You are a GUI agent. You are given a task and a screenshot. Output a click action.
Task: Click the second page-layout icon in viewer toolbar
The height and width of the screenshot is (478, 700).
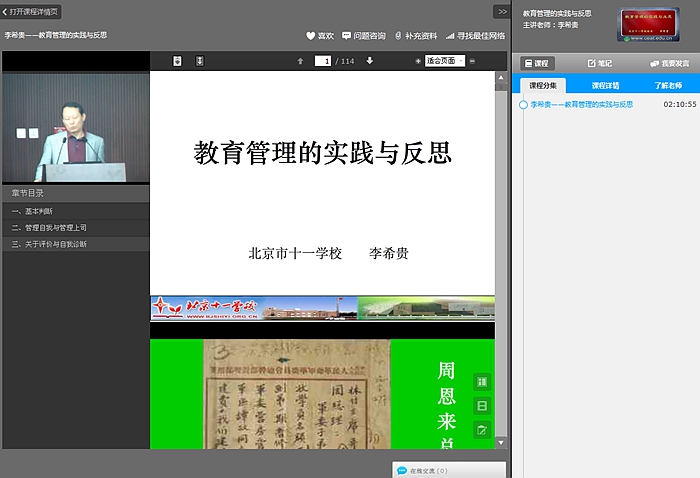[200, 61]
